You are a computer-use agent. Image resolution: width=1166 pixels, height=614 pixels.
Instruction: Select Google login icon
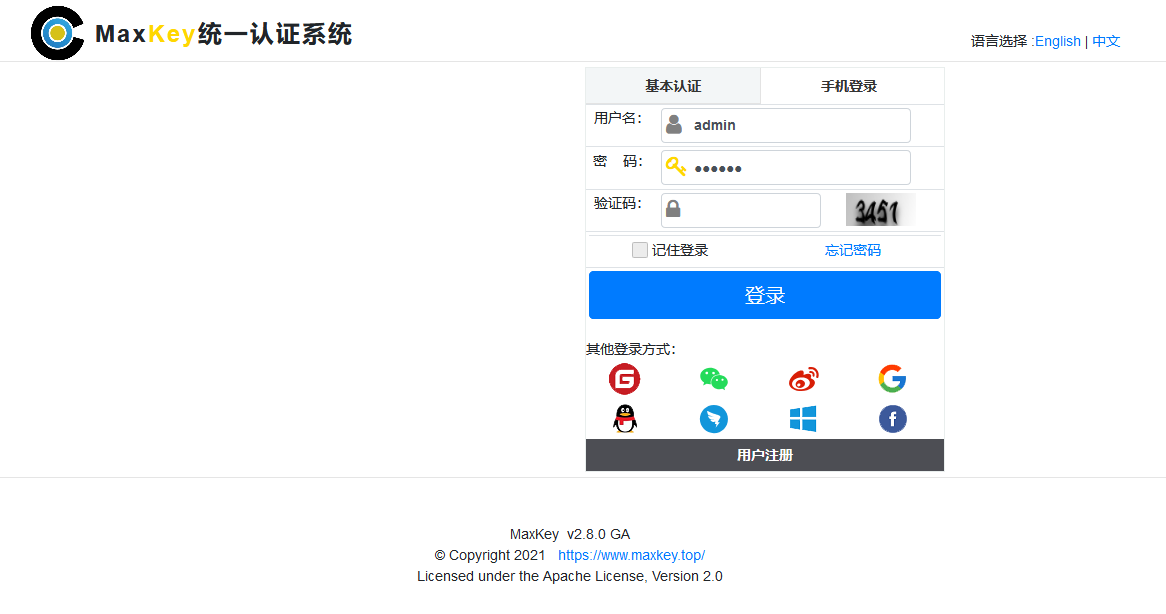pos(892,379)
